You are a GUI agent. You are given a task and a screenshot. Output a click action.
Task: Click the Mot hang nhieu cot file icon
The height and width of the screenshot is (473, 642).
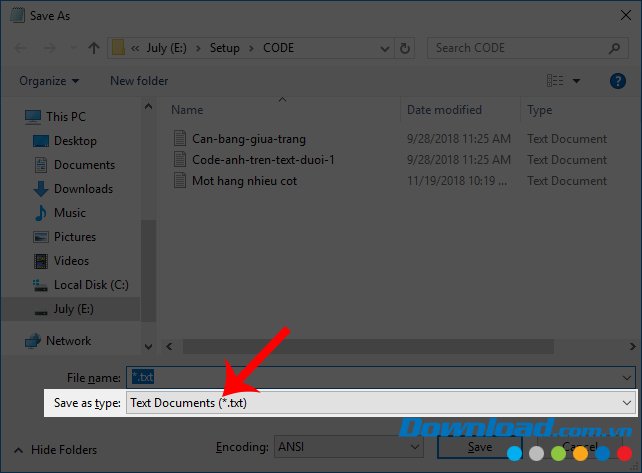[180, 180]
